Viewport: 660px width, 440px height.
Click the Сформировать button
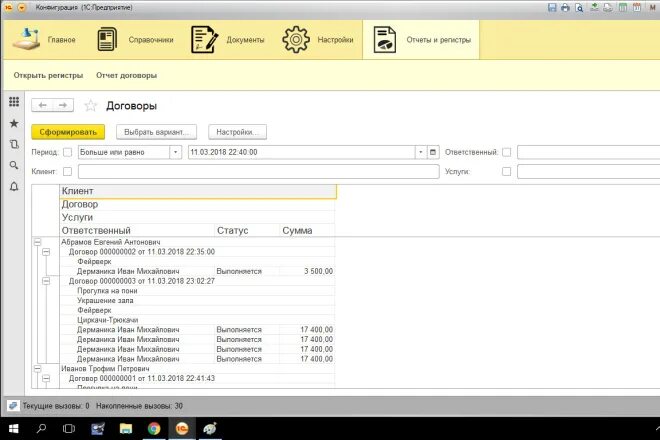click(68, 132)
